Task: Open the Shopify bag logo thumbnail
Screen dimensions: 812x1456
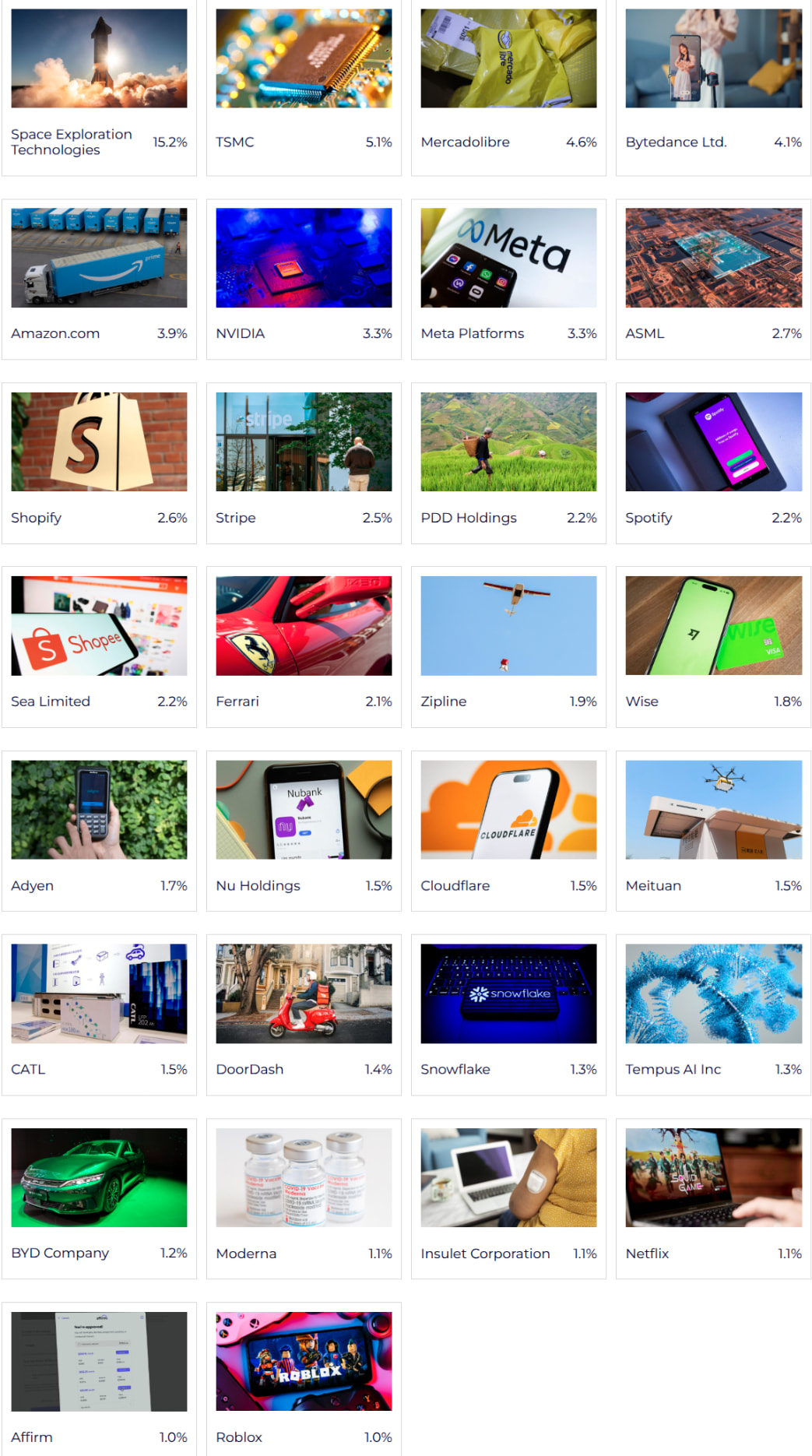Action: 99,441
